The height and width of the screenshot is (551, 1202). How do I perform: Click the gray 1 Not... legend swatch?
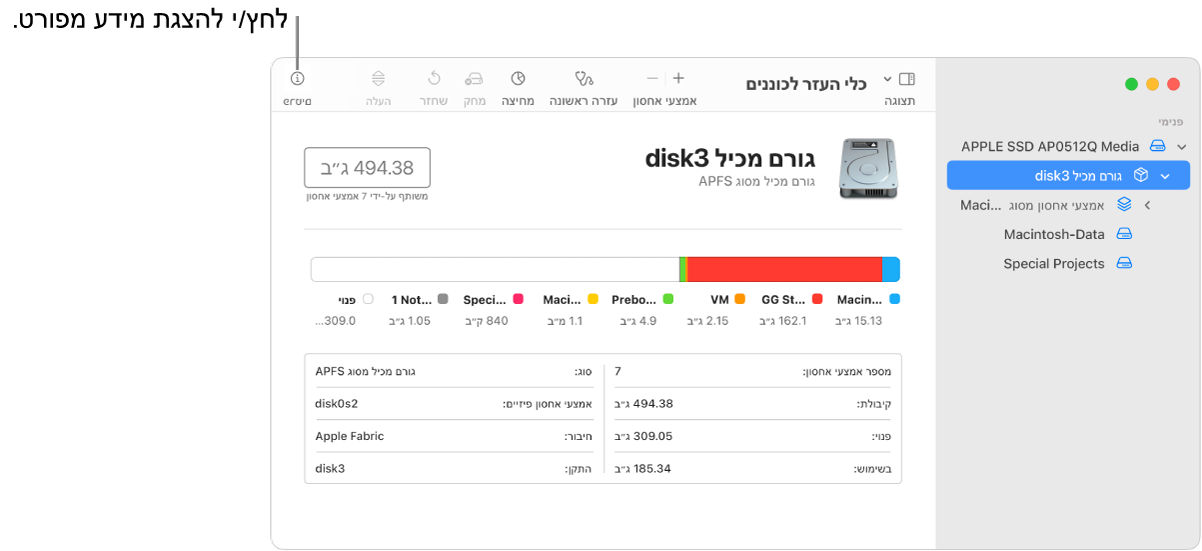point(443,299)
